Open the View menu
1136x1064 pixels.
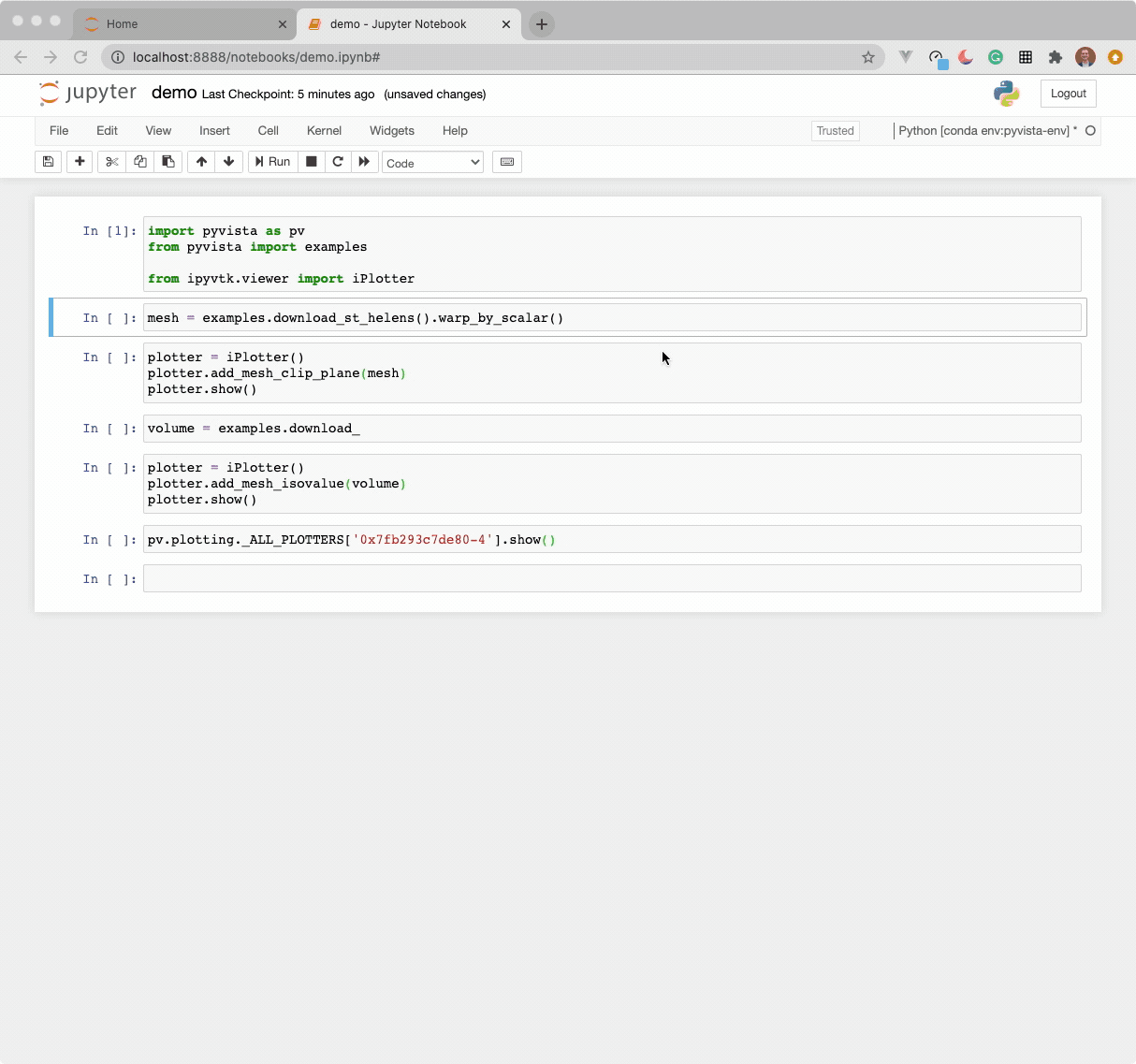click(158, 131)
